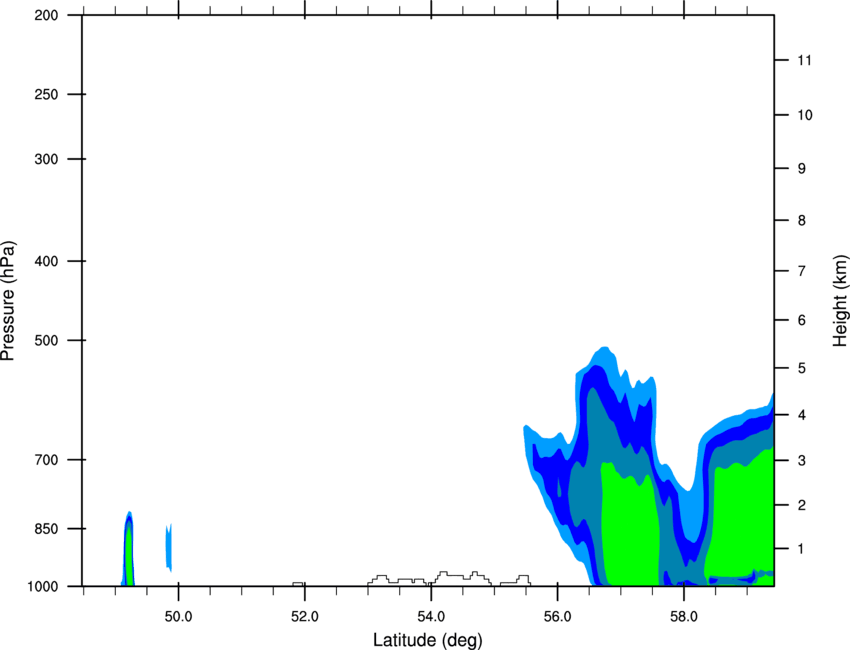Click the 56.0 latitude tick label
The image size is (850, 650).
coord(558,617)
